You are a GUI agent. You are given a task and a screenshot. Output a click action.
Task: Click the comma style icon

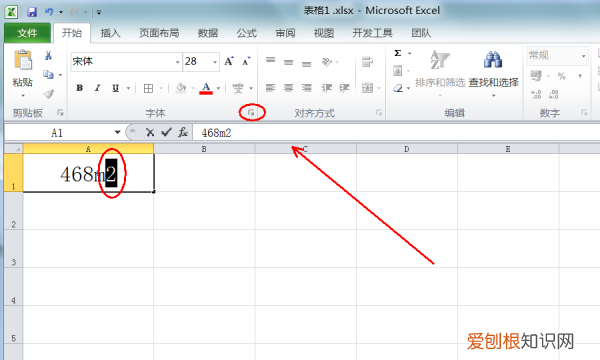pyautogui.click(x=580, y=76)
